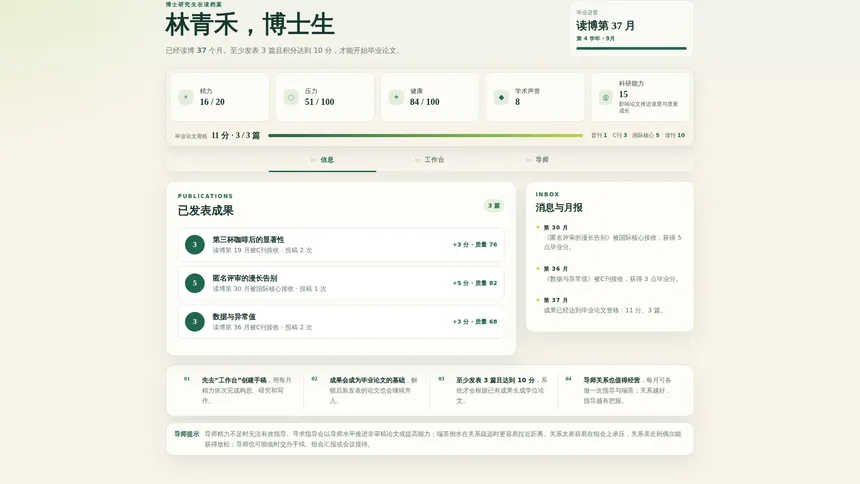
Task: Select the 学术声誉 8 stat card
Action: (535, 97)
